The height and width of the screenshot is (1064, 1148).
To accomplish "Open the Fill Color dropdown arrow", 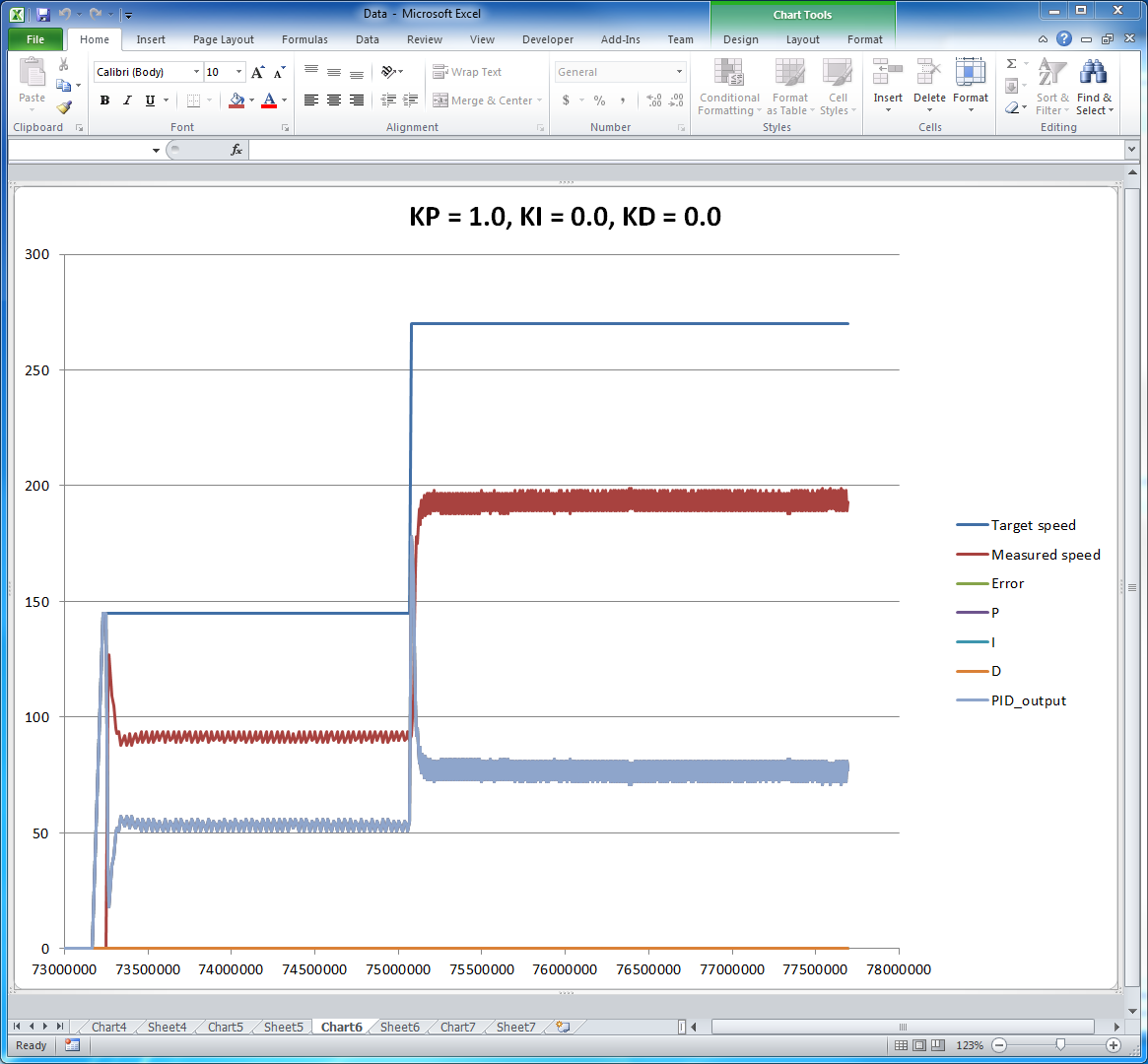I will coord(251,100).
